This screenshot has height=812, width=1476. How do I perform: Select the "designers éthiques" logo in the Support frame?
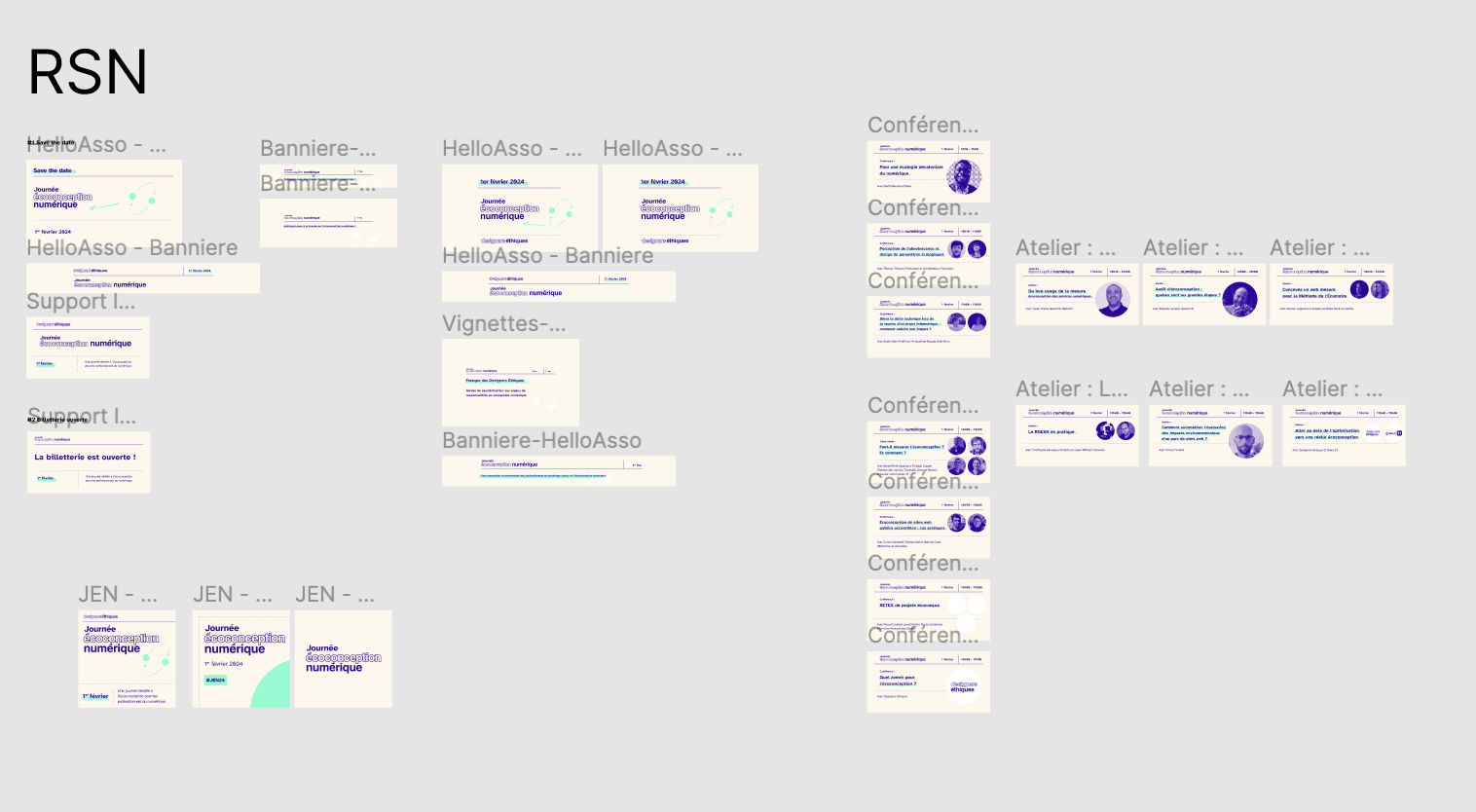click(x=54, y=324)
